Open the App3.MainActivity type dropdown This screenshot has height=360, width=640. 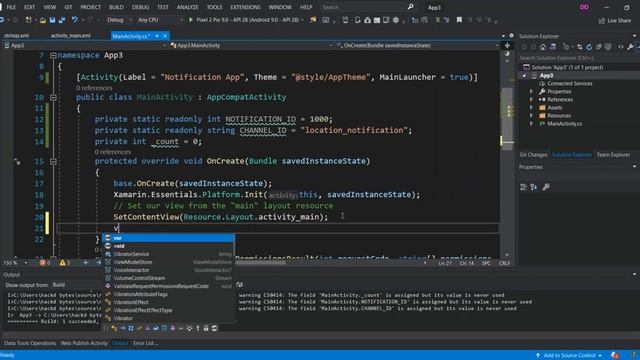[251, 45]
